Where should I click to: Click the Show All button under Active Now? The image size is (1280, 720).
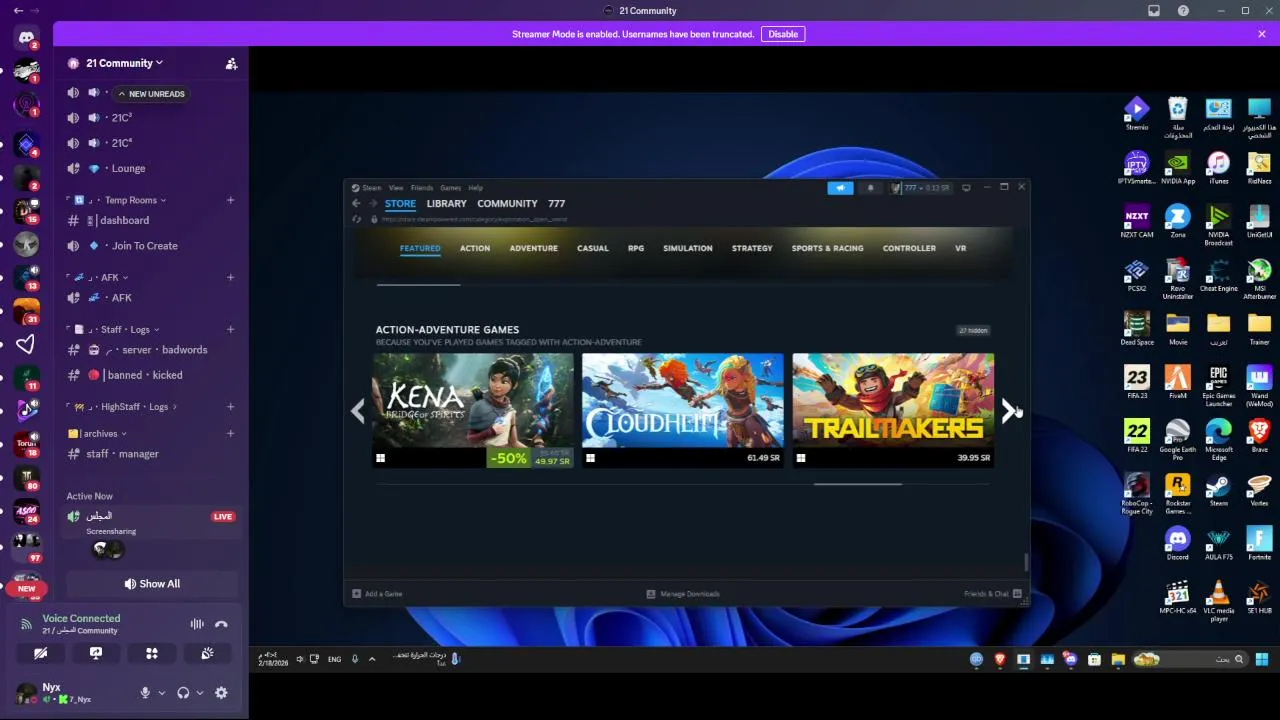[152, 584]
